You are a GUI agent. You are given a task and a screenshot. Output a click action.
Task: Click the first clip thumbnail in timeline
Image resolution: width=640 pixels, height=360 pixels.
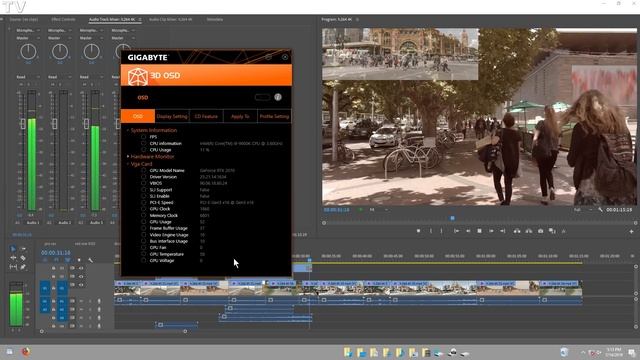[x=127, y=290]
